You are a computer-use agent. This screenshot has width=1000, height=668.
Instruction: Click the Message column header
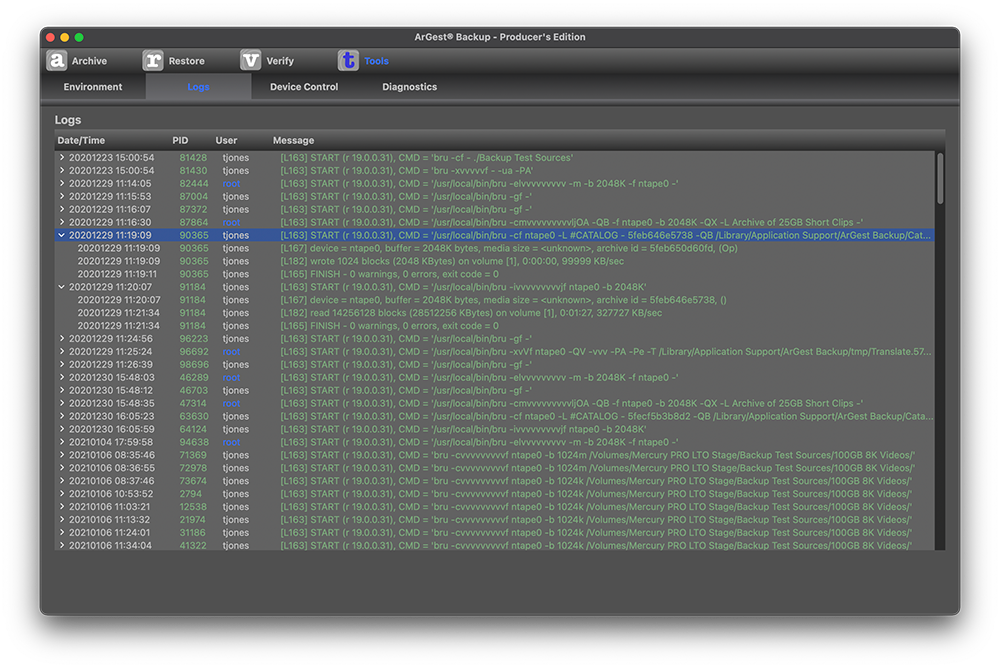[x=293, y=140]
